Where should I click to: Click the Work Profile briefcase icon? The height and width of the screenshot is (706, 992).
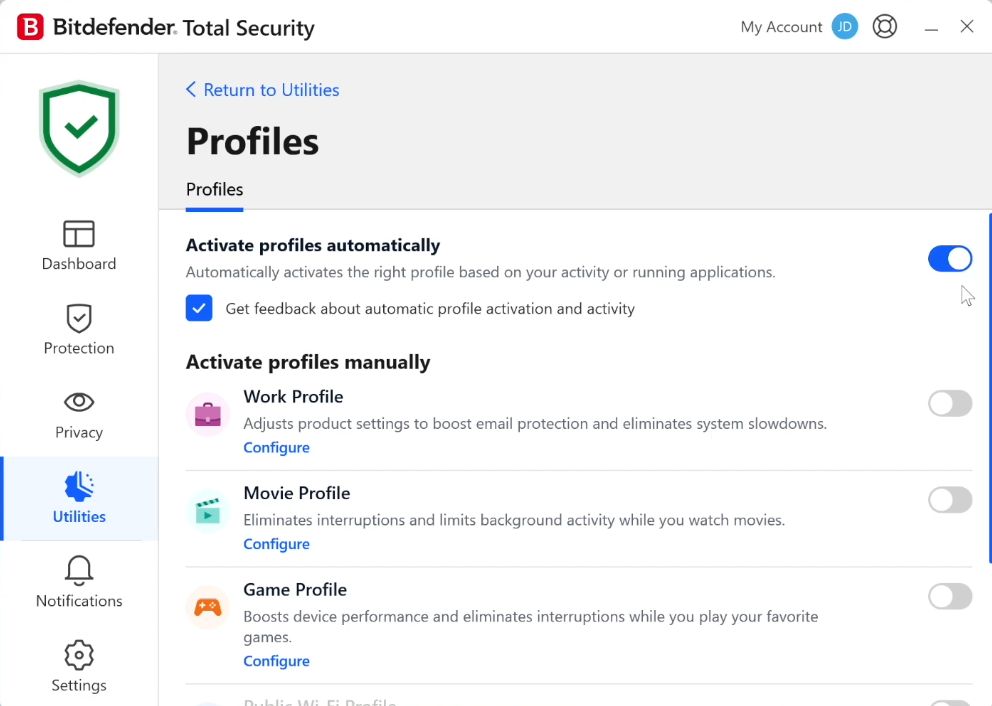[x=208, y=414]
